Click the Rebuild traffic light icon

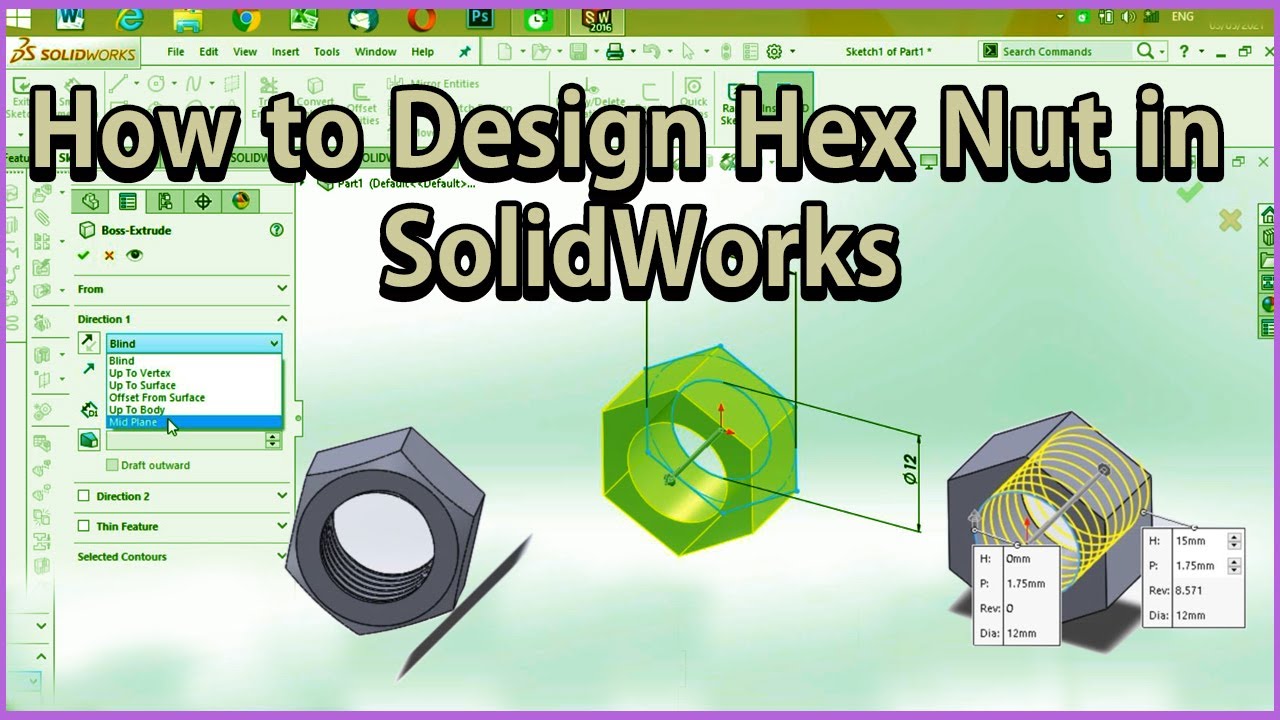725,52
